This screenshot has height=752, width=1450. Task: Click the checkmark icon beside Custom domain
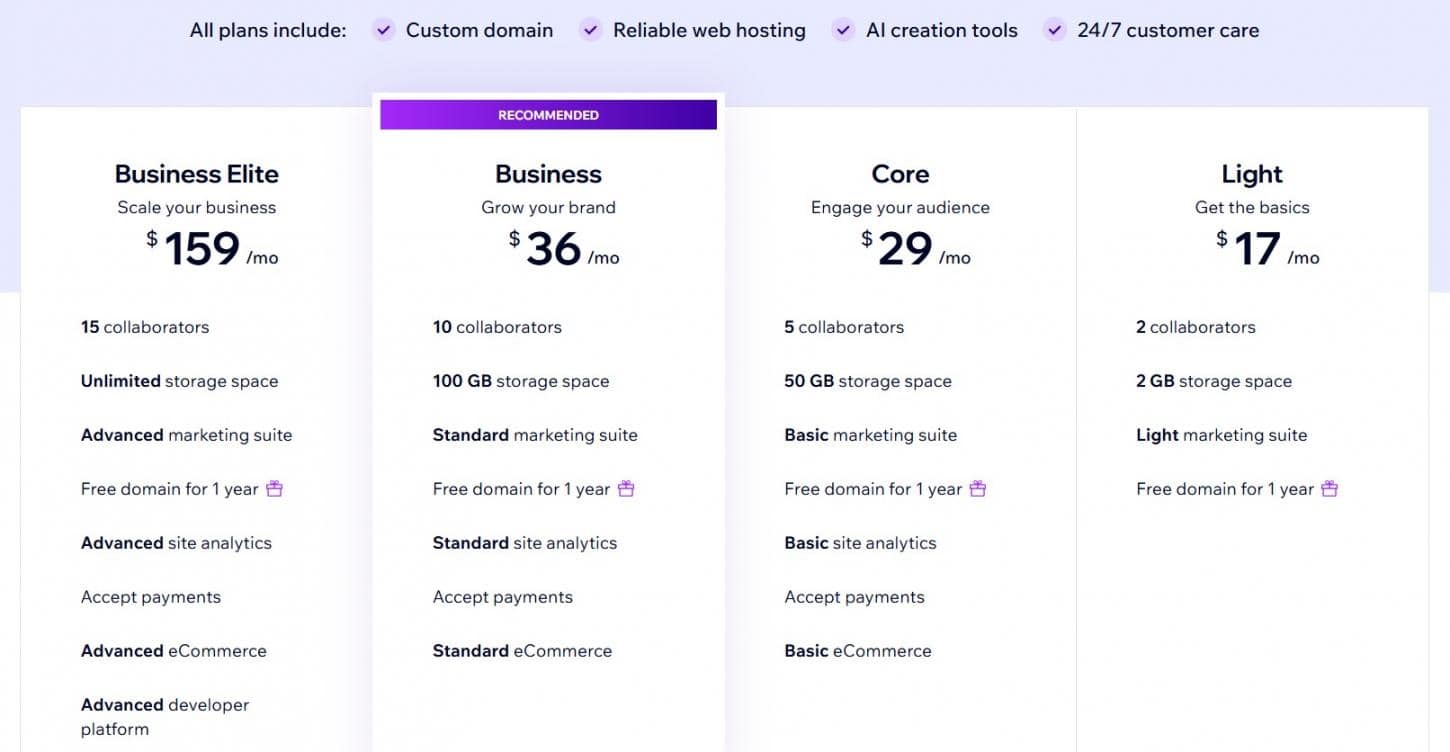[x=383, y=30]
